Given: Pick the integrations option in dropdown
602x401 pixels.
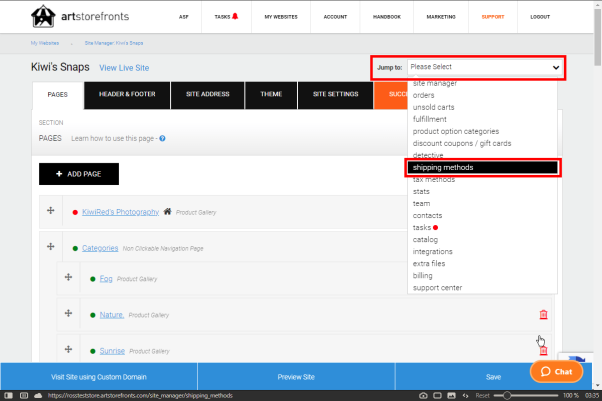Looking at the screenshot, I should (434, 251).
